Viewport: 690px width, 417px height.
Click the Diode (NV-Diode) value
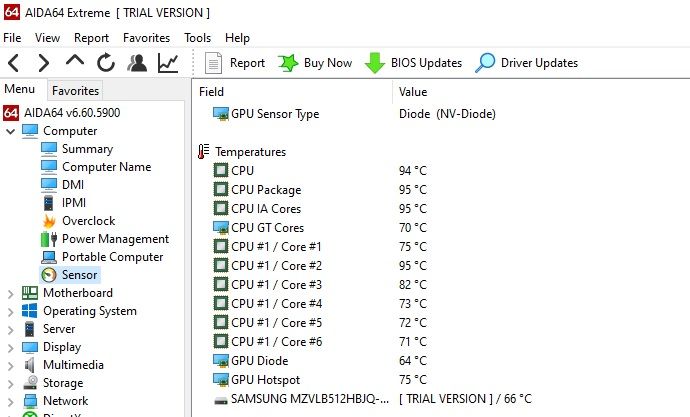click(x=447, y=114)
